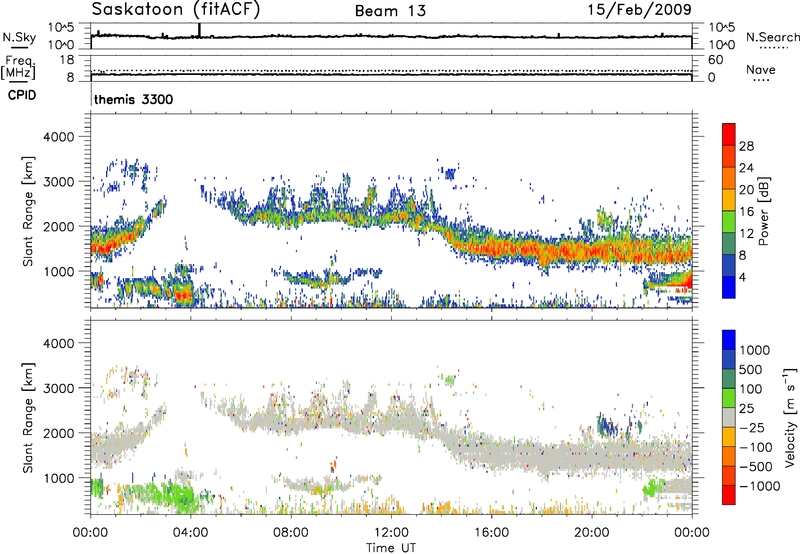The width and height of the screenshot is (800, 554).
Task: Click the '18' frequency tick label
Action: [67, 60]
